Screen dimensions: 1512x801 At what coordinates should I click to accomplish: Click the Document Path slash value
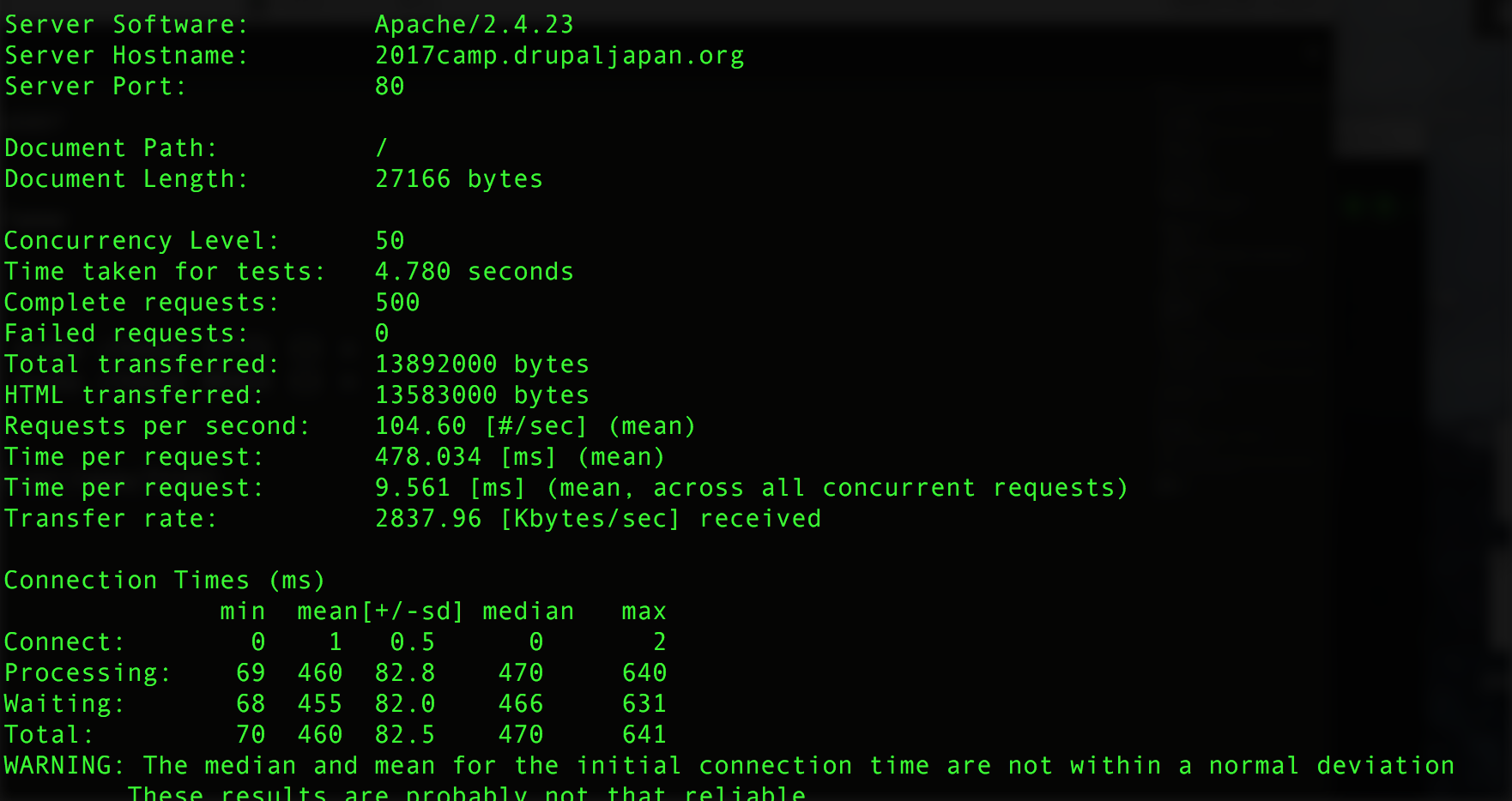tap(382, 148)
